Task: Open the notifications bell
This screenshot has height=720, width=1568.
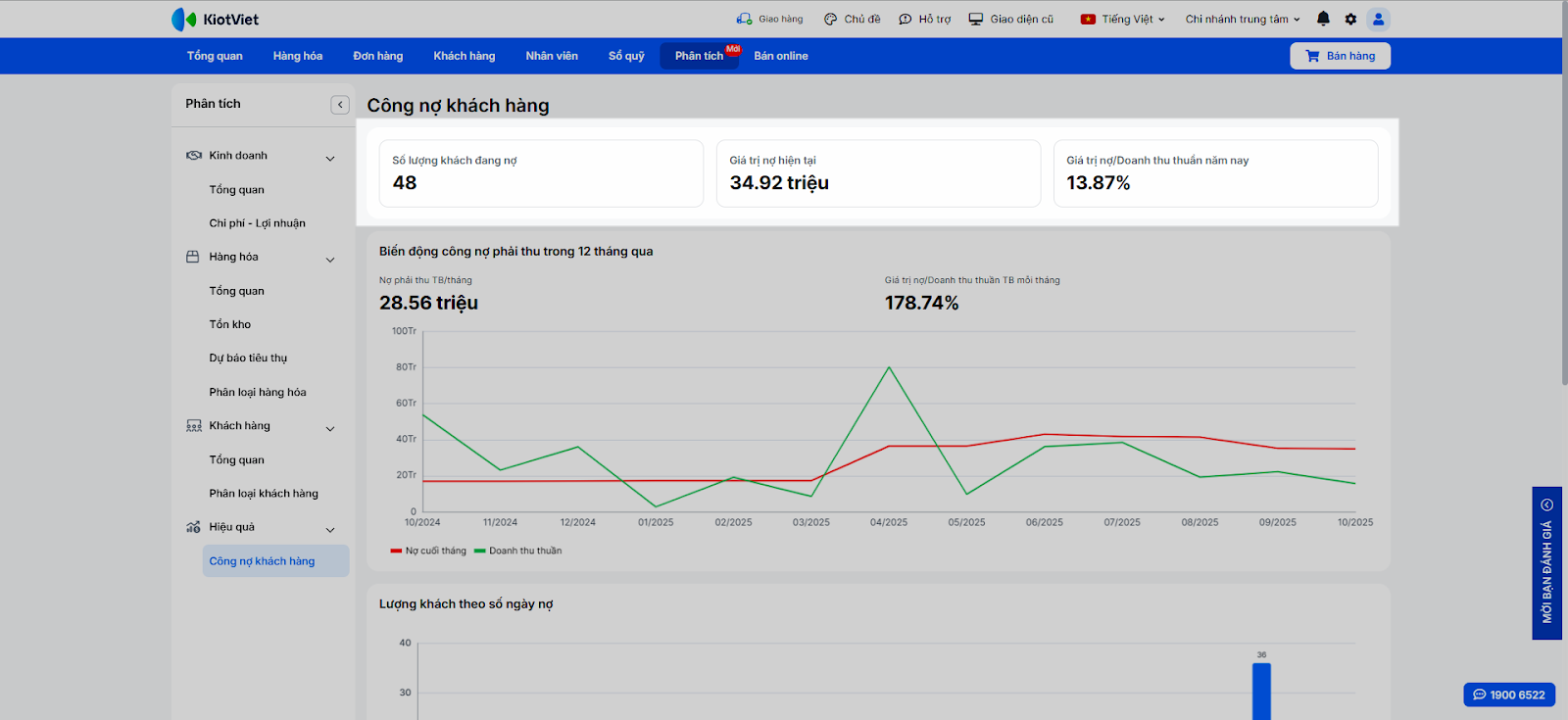Action: (x=1323, y=19)
